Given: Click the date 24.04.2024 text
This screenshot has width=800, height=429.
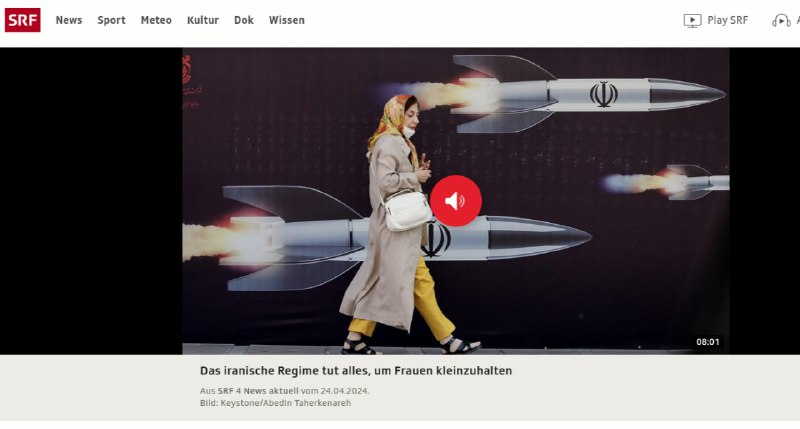Looking at the screenshot, I should click(344, 391).
